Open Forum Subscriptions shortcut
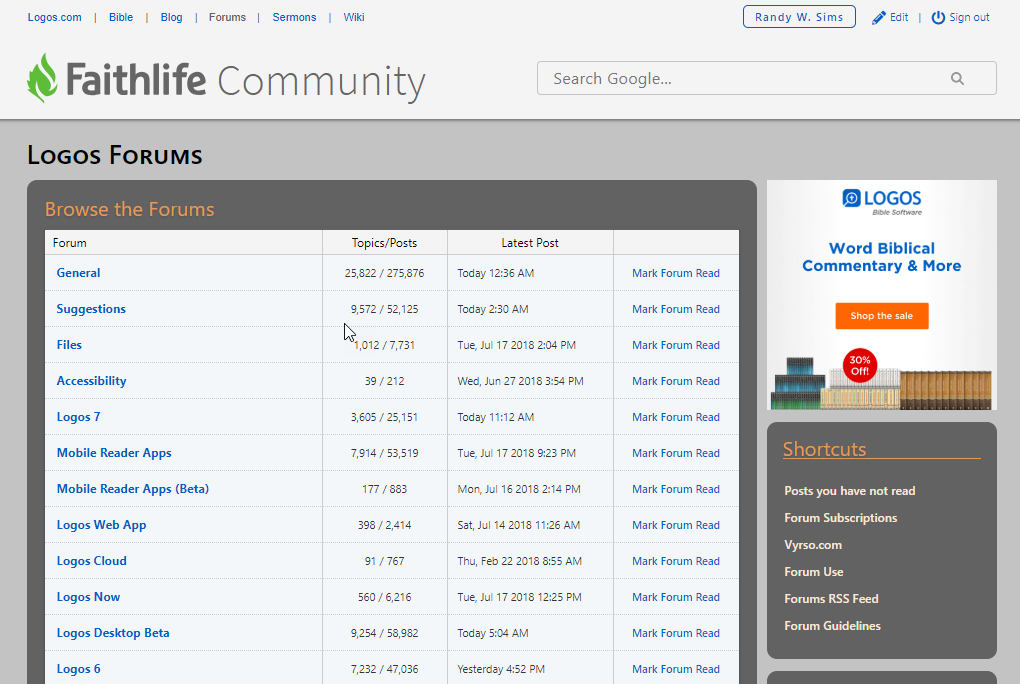 click(x=840, y=518)
